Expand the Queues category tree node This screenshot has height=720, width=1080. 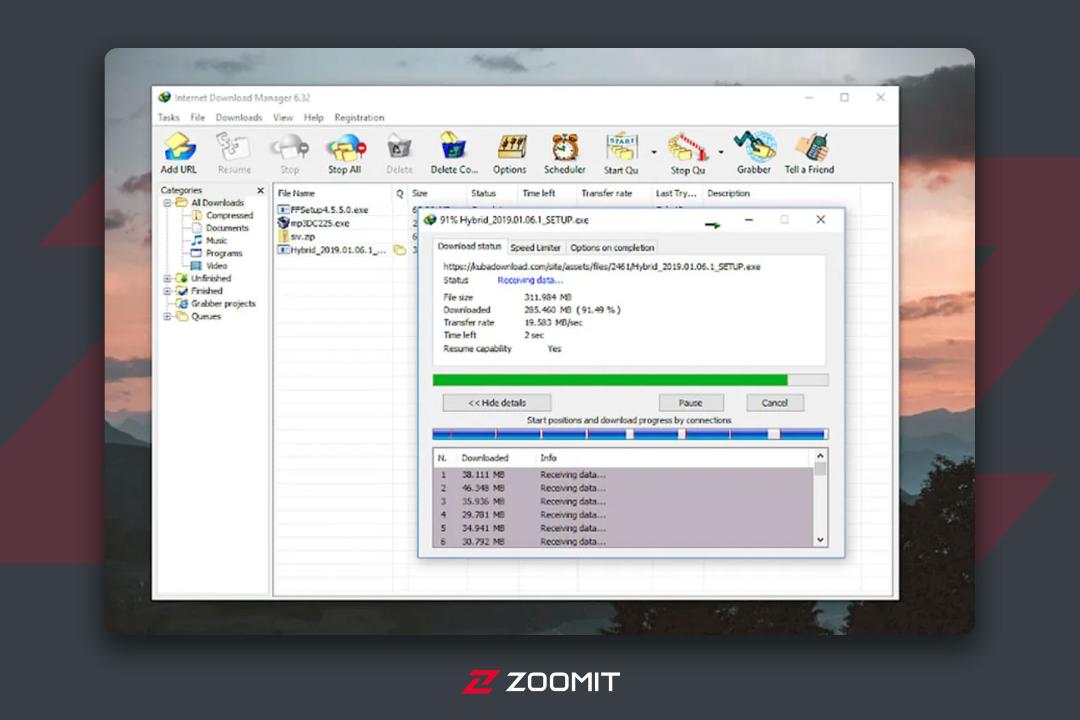click(167, 316)
